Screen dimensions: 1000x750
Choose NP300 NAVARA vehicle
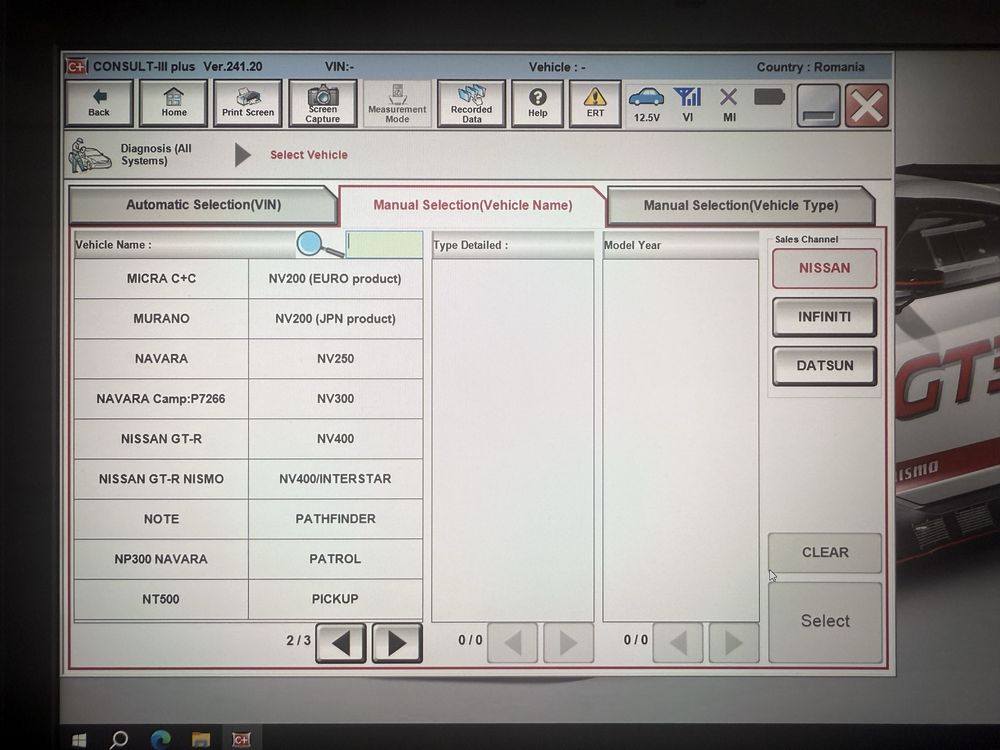tap(161, 559)
